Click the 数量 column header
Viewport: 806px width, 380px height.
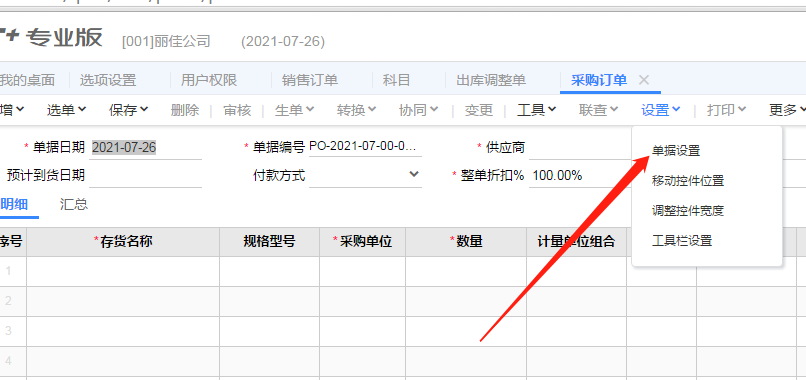click(466, 242)
